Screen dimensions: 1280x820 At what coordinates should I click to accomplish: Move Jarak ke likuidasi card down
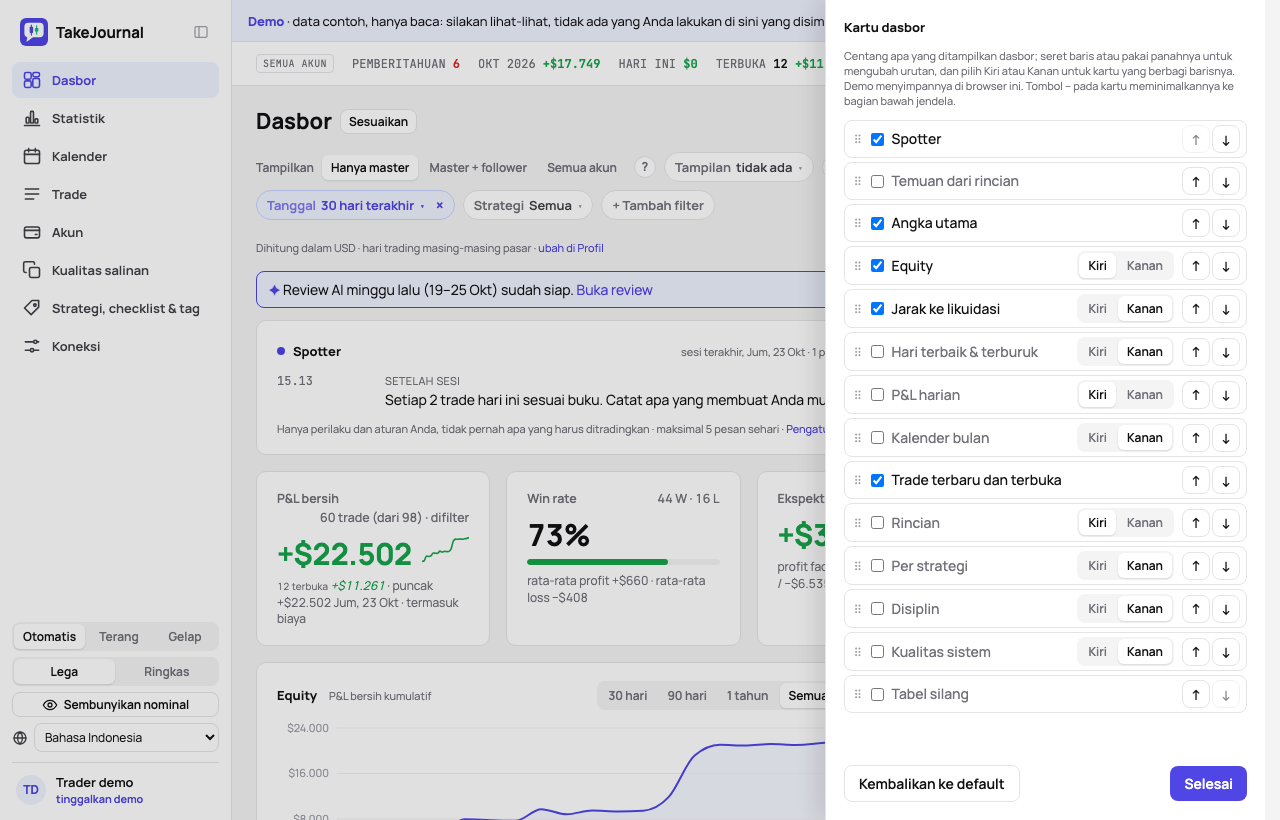(1226, 309)
